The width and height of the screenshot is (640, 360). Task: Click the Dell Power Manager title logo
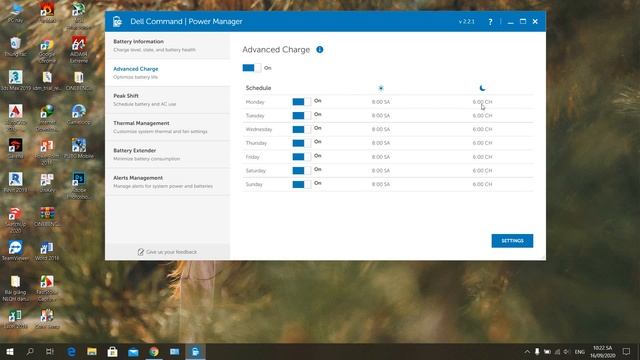click(118, 21)
